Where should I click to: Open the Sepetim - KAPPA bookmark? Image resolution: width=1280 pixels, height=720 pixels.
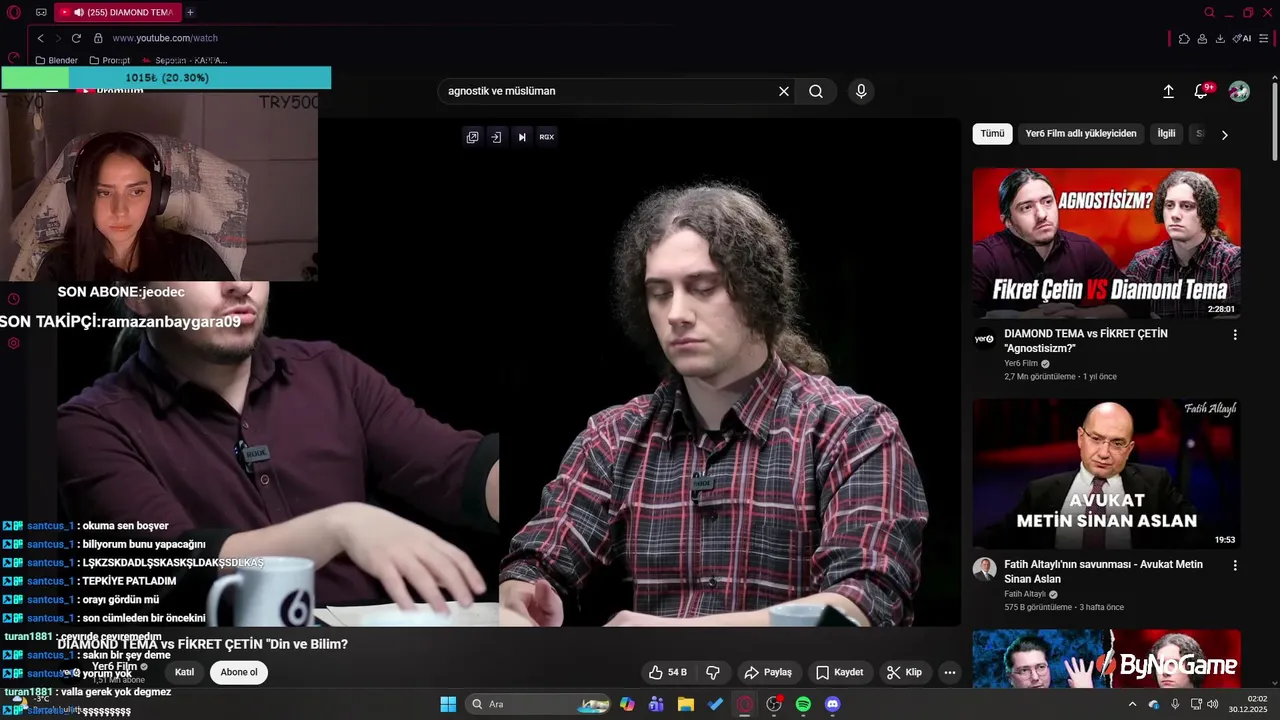(x=184, y=61)
